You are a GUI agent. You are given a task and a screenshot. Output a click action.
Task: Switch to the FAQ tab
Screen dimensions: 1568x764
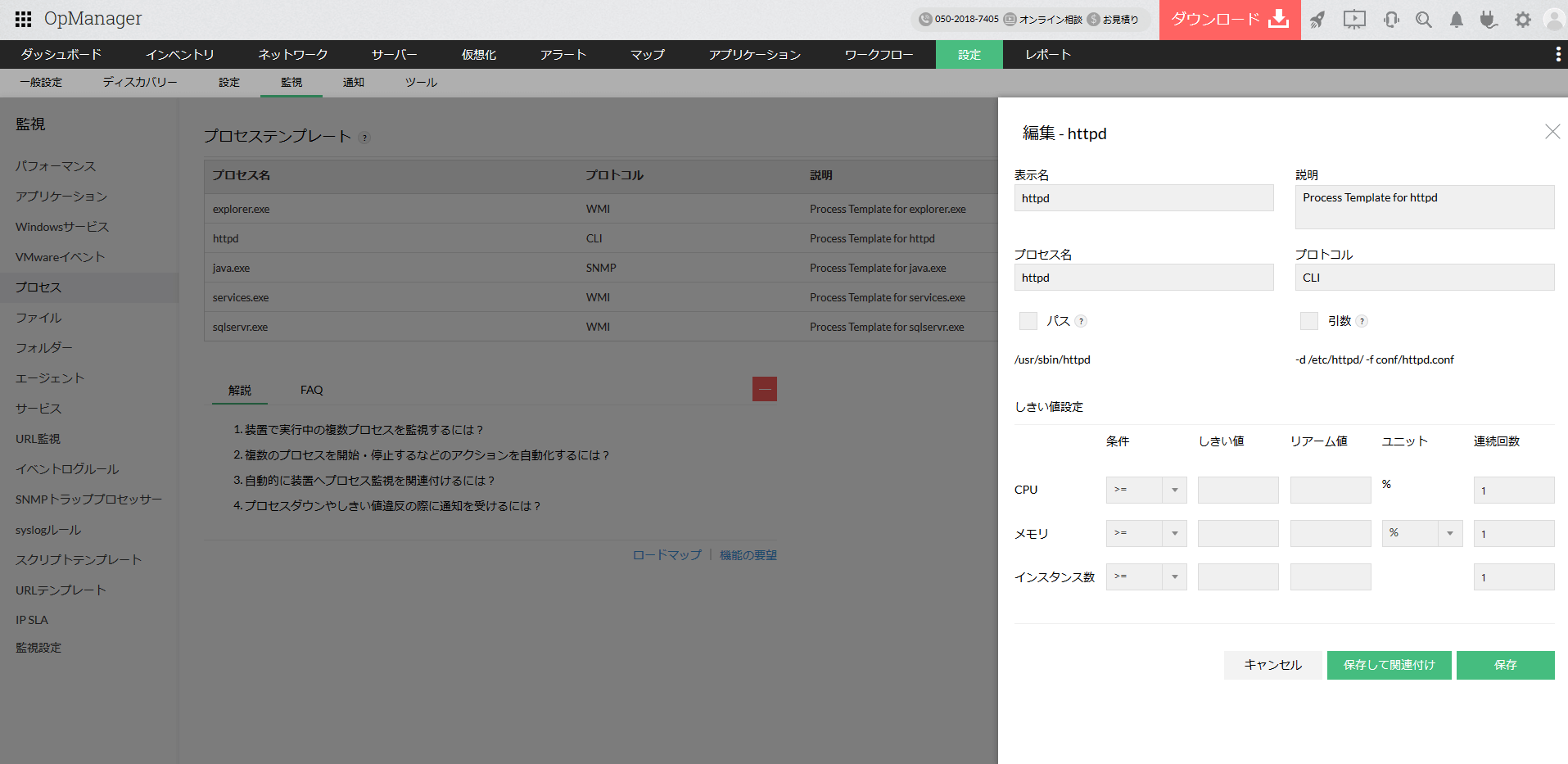312,390
